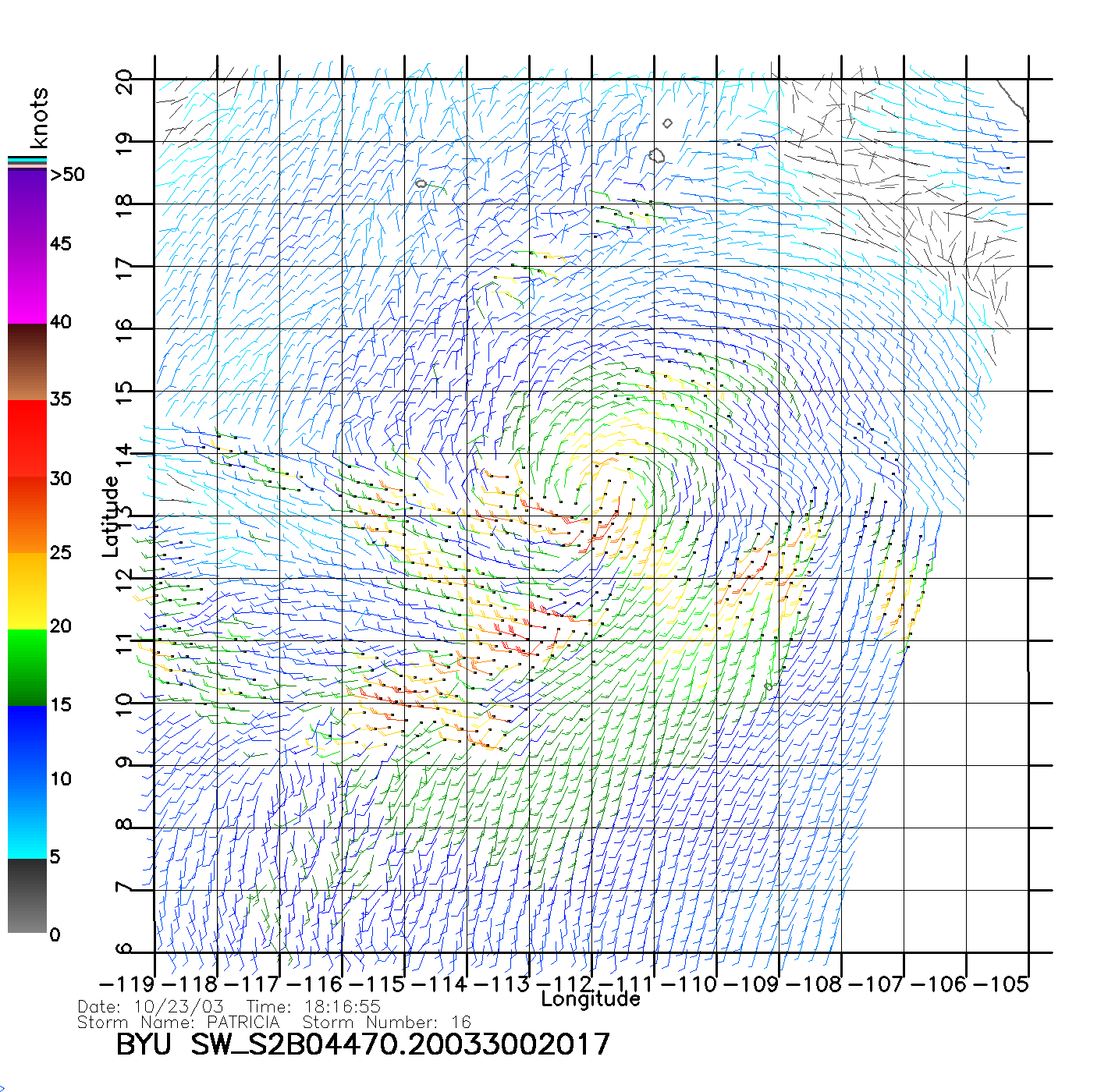Viewport: 1108px width, 1092px height.
Task: Click the -119 longitude tick label
Action: 127,984
